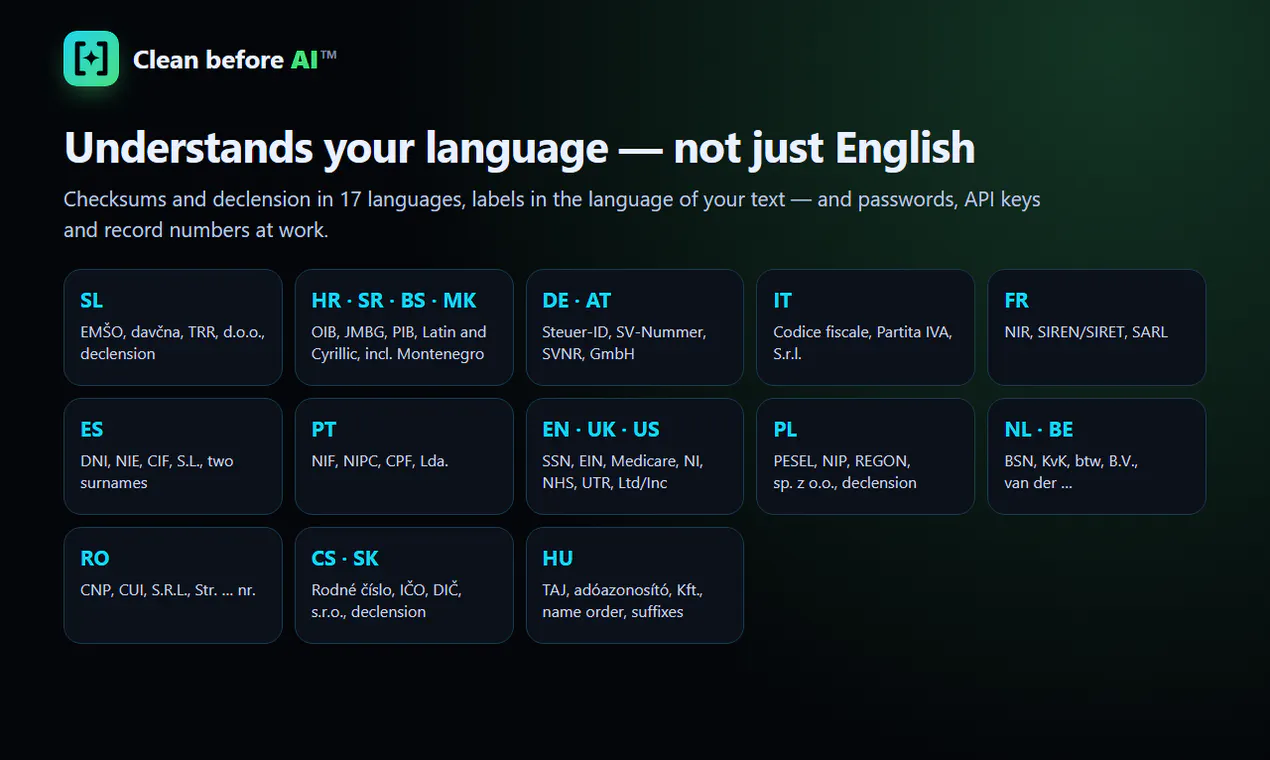Click "SSN, EIN, Medicare, NI" description

click(x=623, y=472)
